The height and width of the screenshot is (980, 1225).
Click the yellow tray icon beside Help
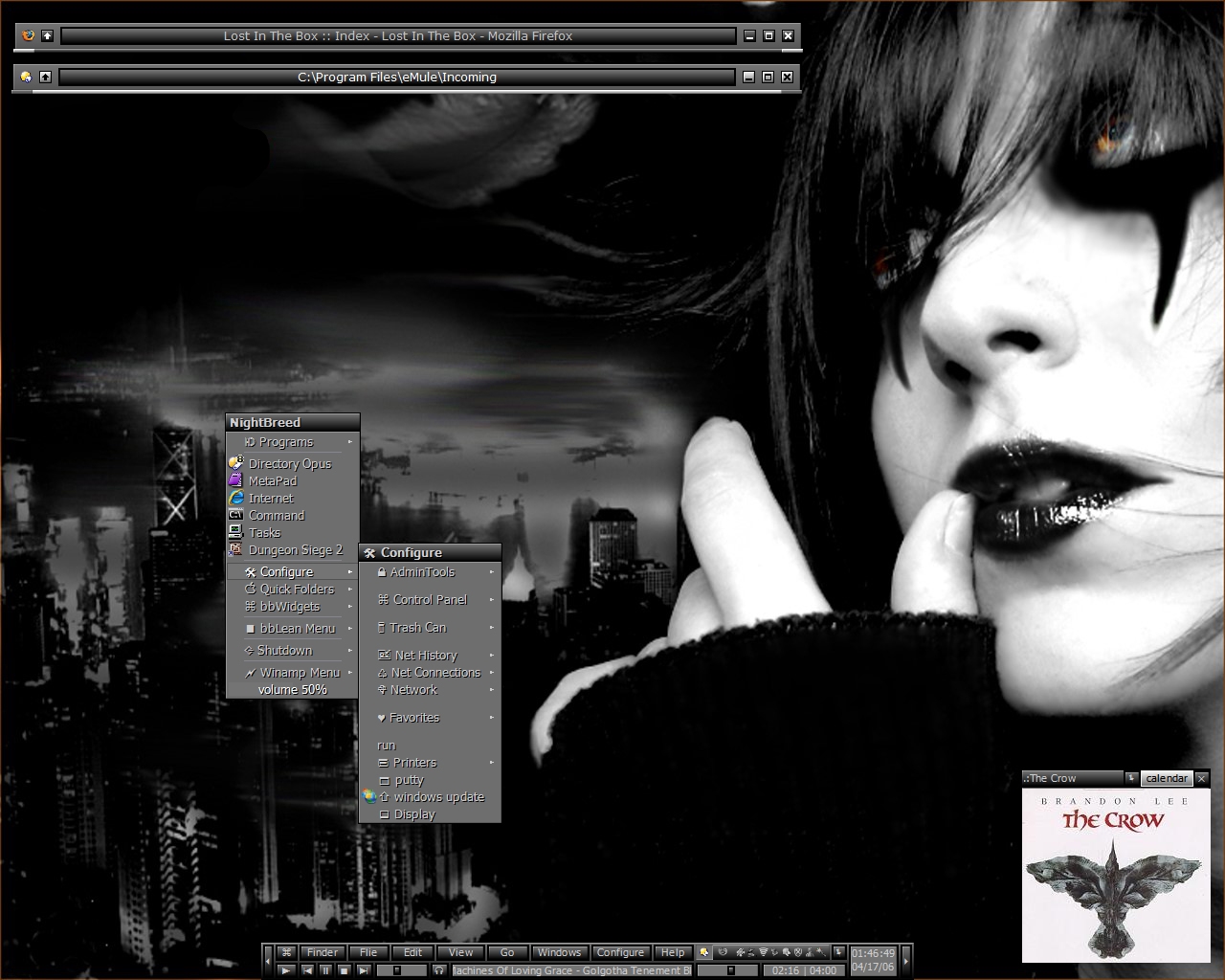point(704,952)
